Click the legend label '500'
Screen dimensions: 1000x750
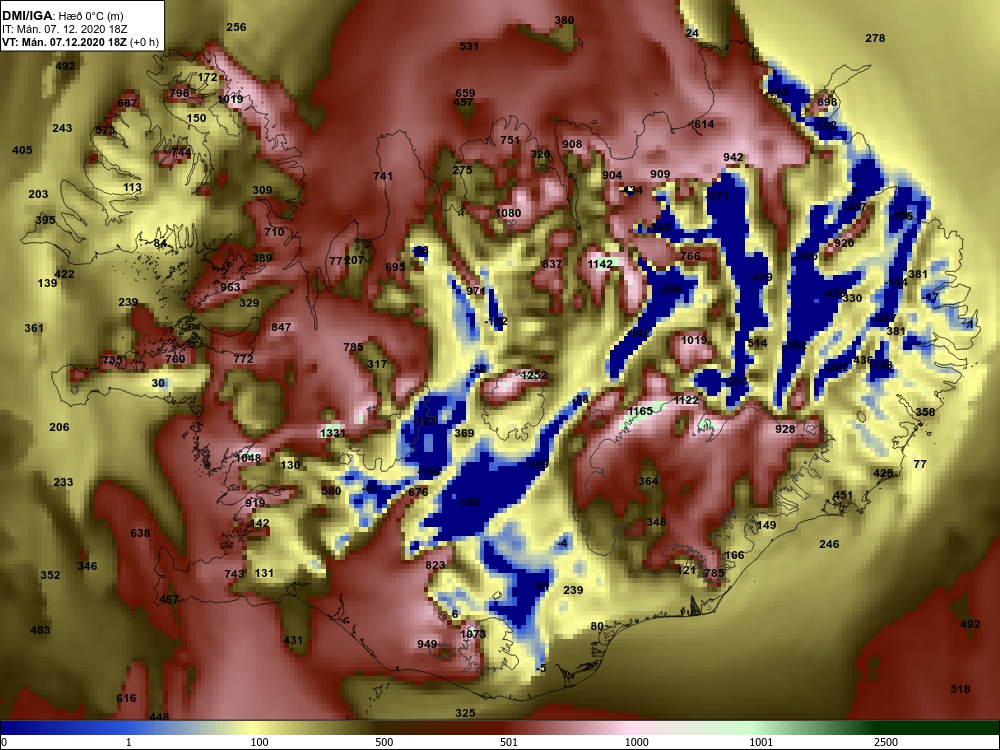coord(384,742)
